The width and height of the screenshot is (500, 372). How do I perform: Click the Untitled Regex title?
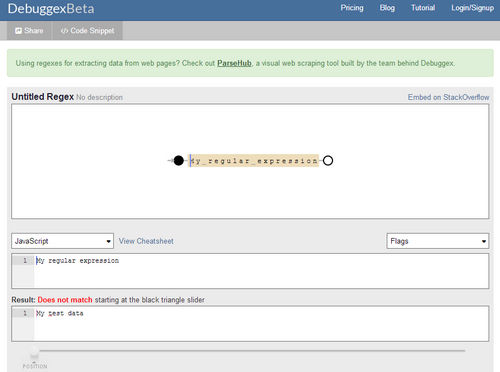43,97
